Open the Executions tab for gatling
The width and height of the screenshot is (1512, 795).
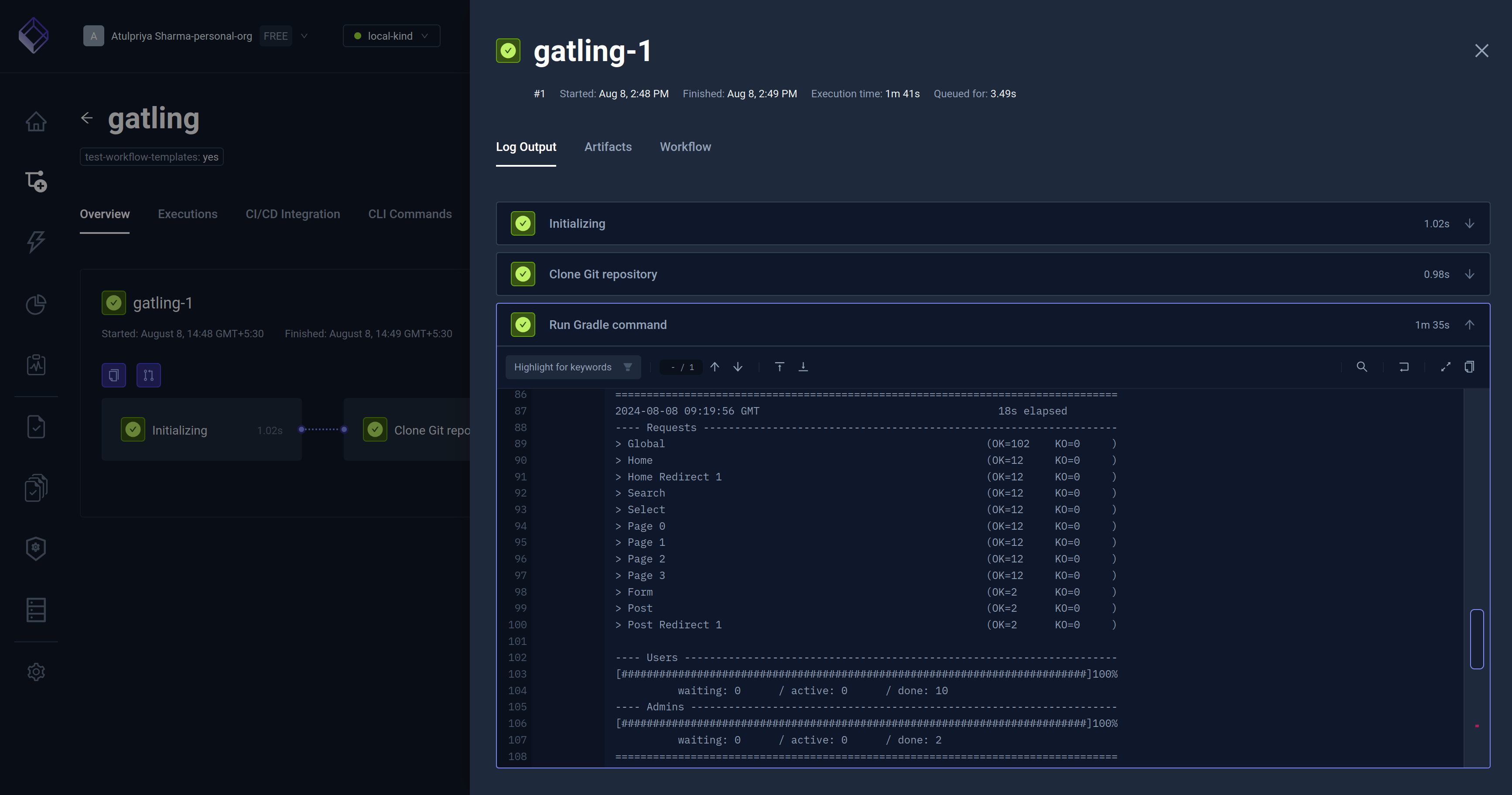pos(187,214)
